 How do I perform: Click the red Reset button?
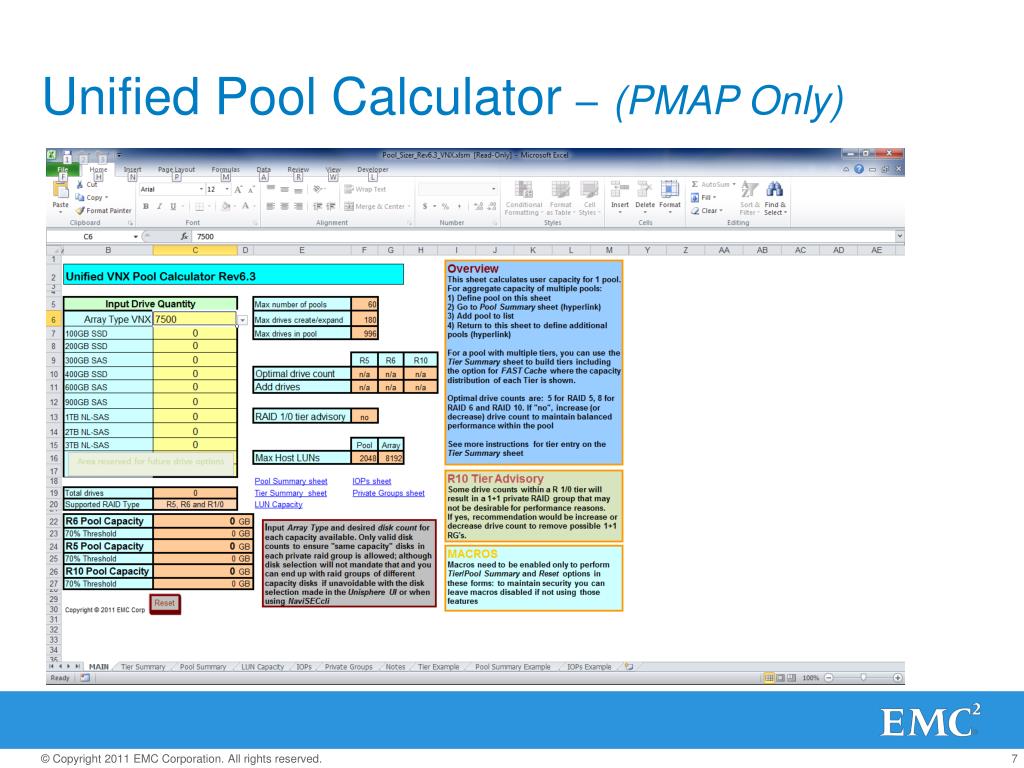(165, 603)
